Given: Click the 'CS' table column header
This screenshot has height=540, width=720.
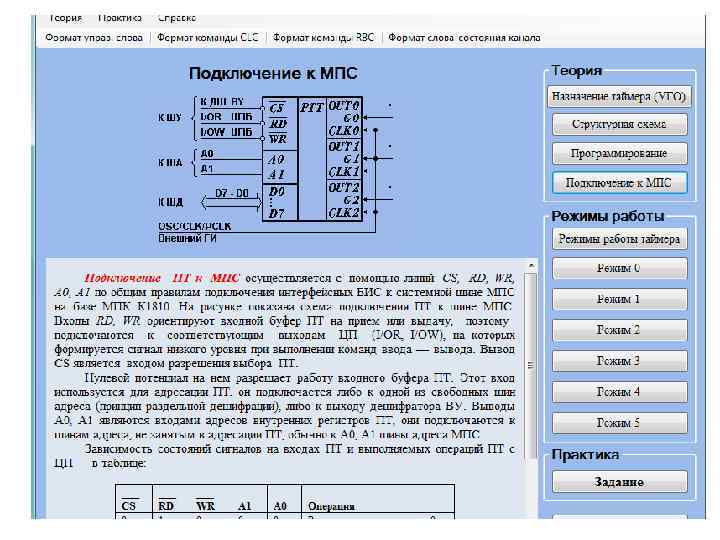Looking at the screenshot, I should pos(129,506).
